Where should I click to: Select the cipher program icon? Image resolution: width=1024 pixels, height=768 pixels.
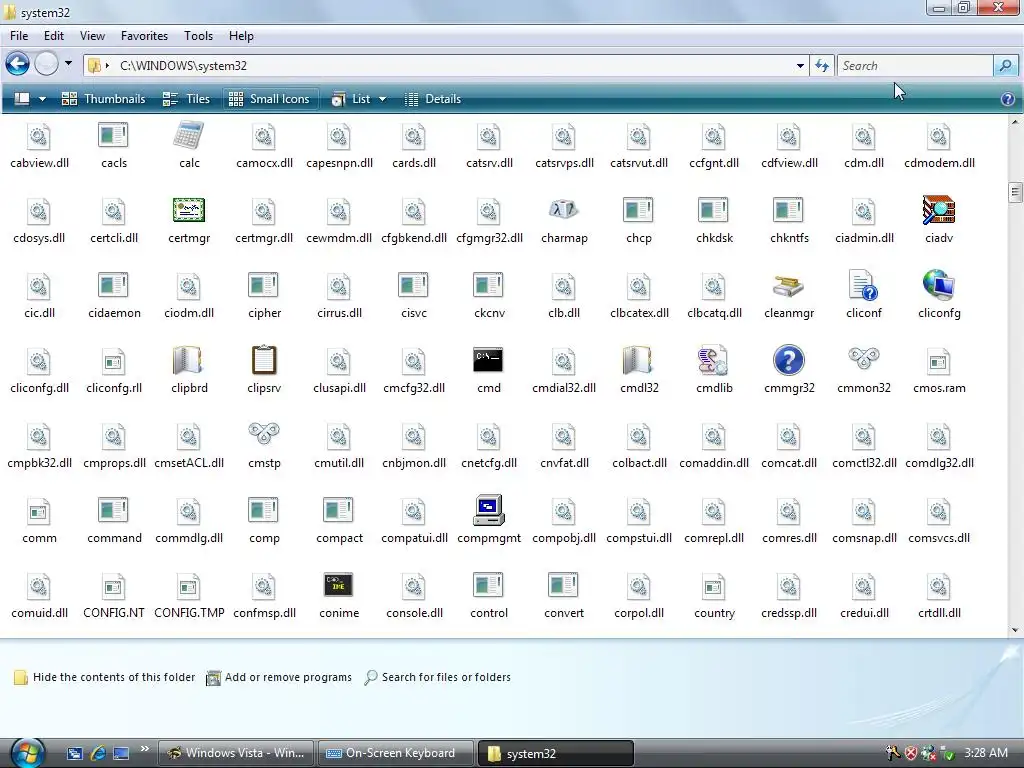(x=264, y=285)
